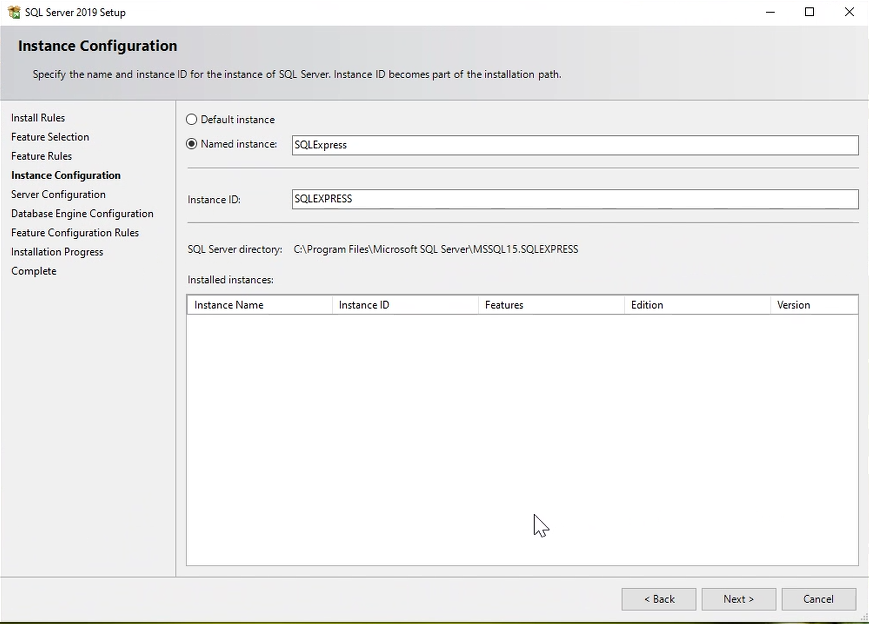Select Installation Progress in the sidebar
This screenshot has height=624, width=869.
coord(57,252)
